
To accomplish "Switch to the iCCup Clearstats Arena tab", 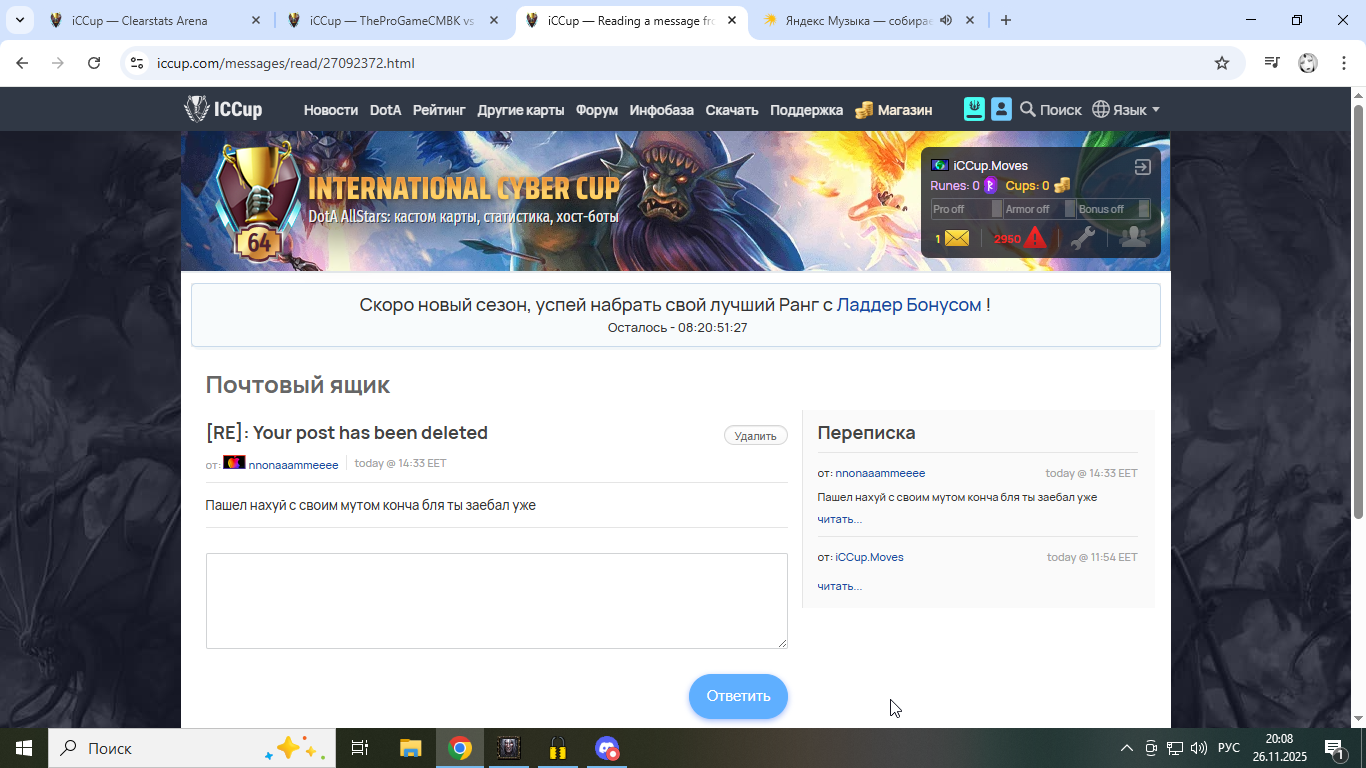I will coord(155,21).
